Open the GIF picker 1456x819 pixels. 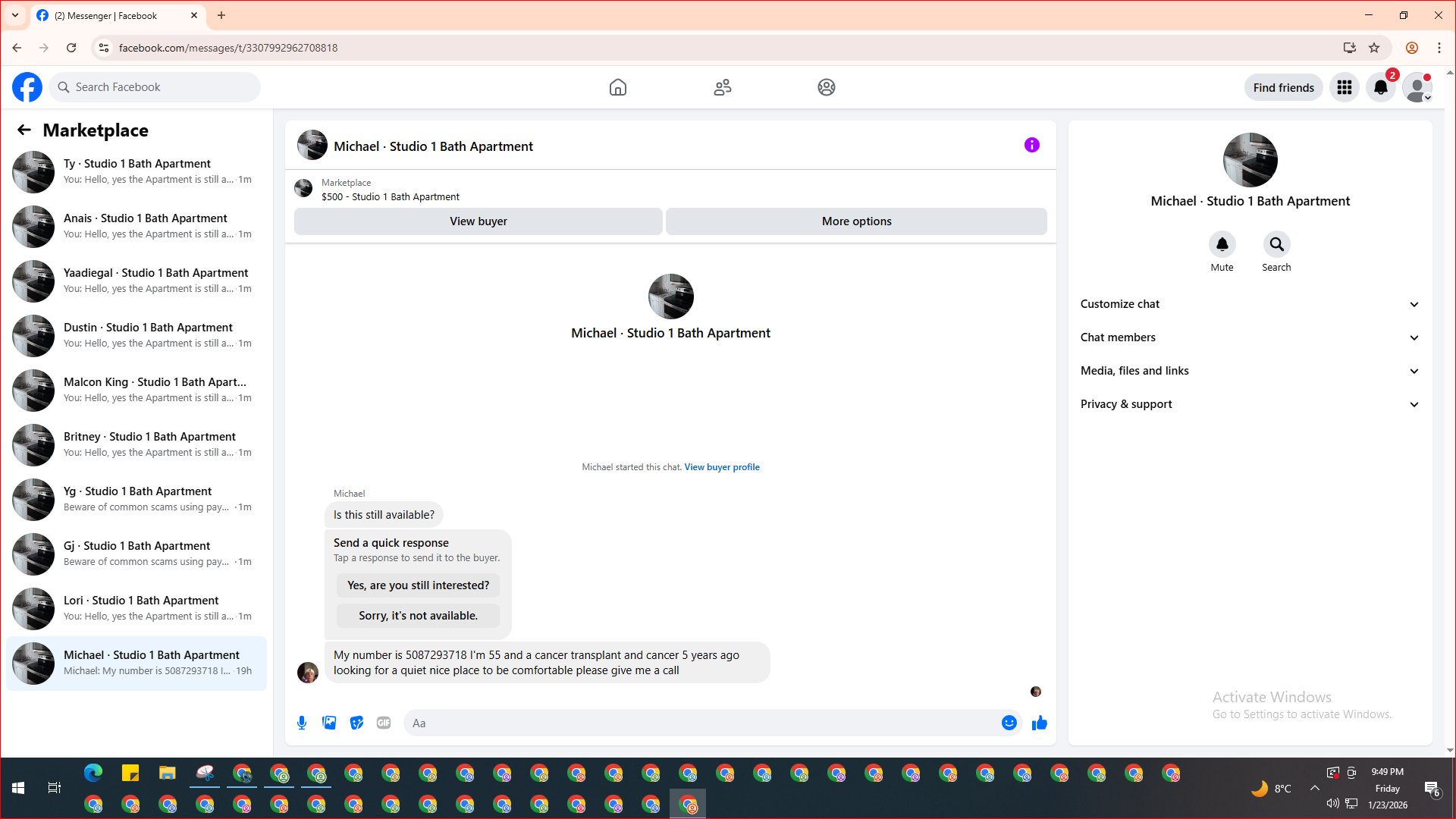(x=384, y=723)
